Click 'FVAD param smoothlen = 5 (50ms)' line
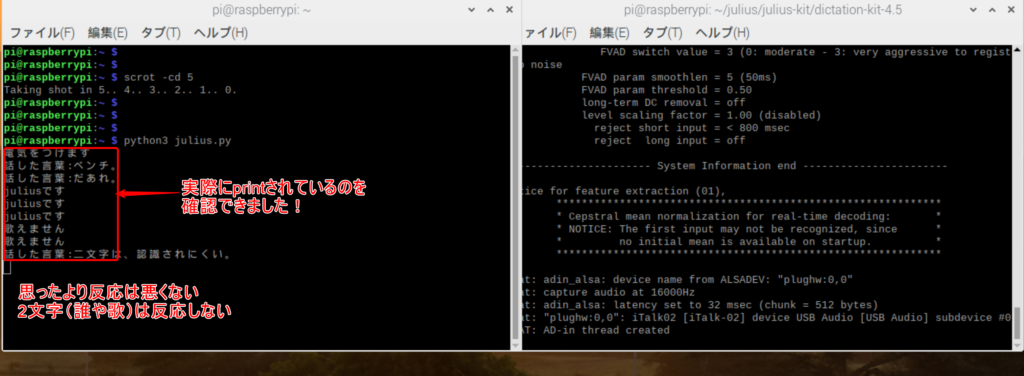Image resolution: width=1024 pixels, height=376 pixels. pos(679,77)
